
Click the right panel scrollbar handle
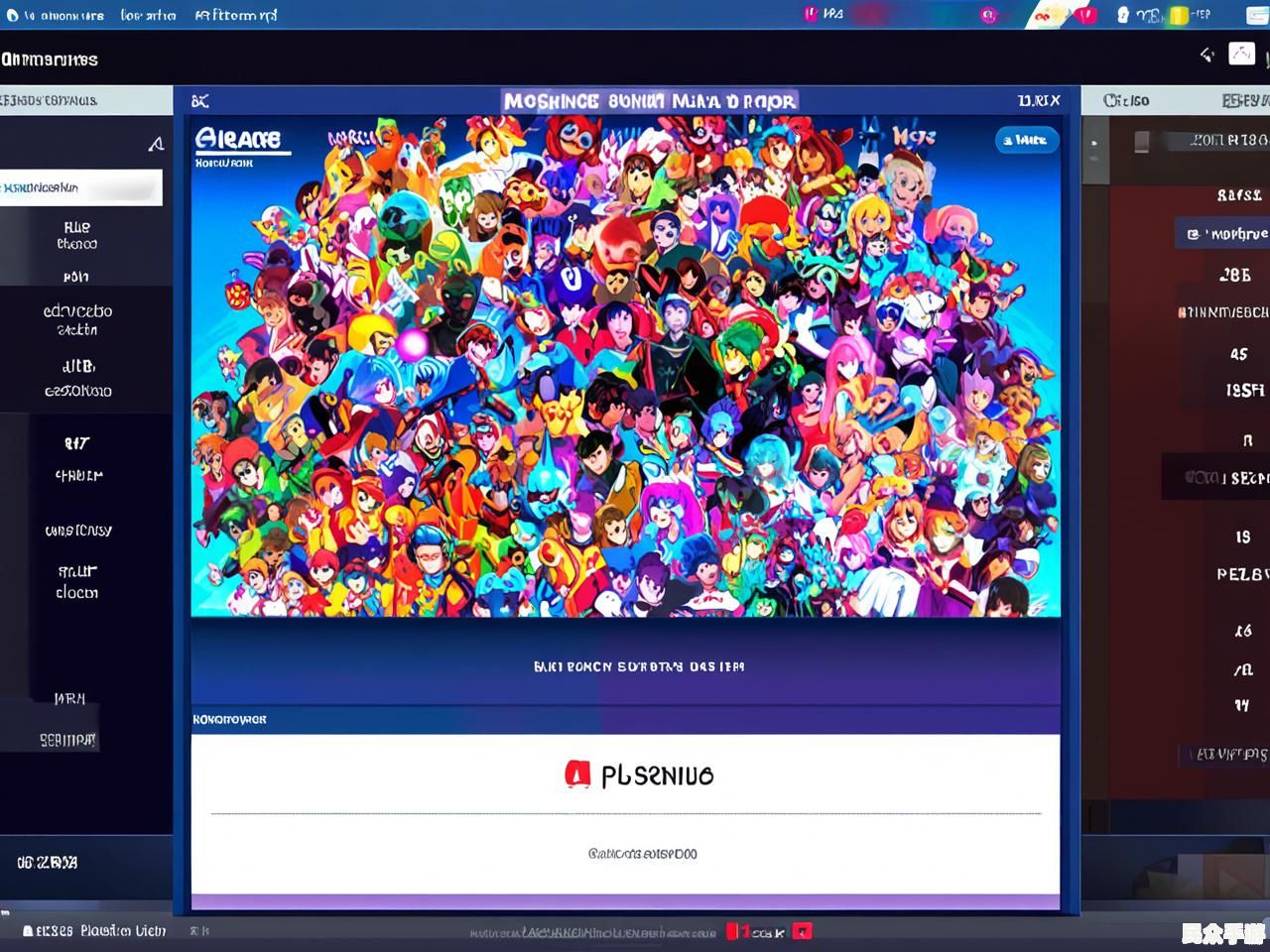(x=1094, y=149)
